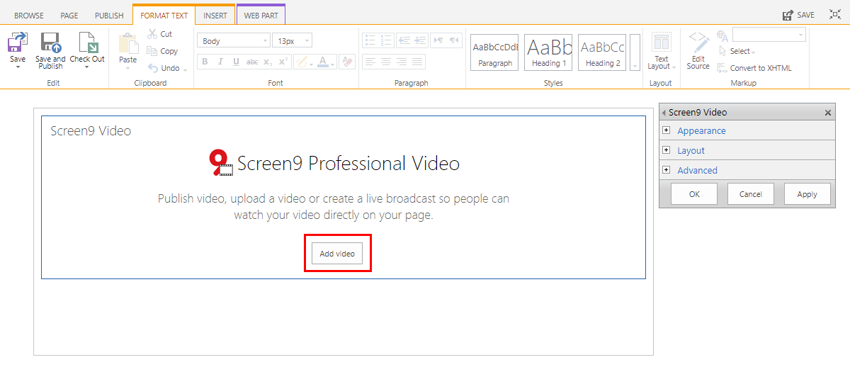Screen dimensions: 850x372
Task: Open the Save dropdown arrow
Action: tap(18, 67)
